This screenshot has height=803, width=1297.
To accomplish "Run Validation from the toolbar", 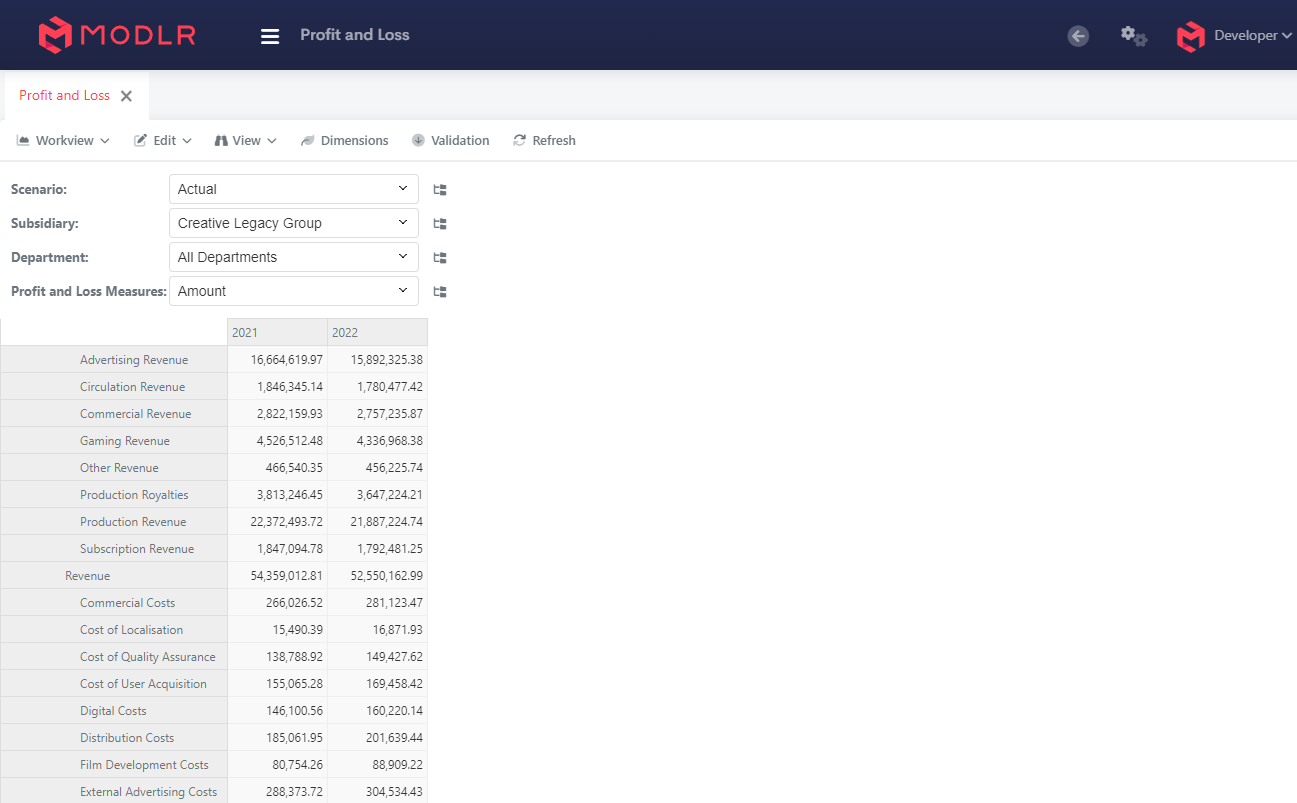I will point(450,140).
